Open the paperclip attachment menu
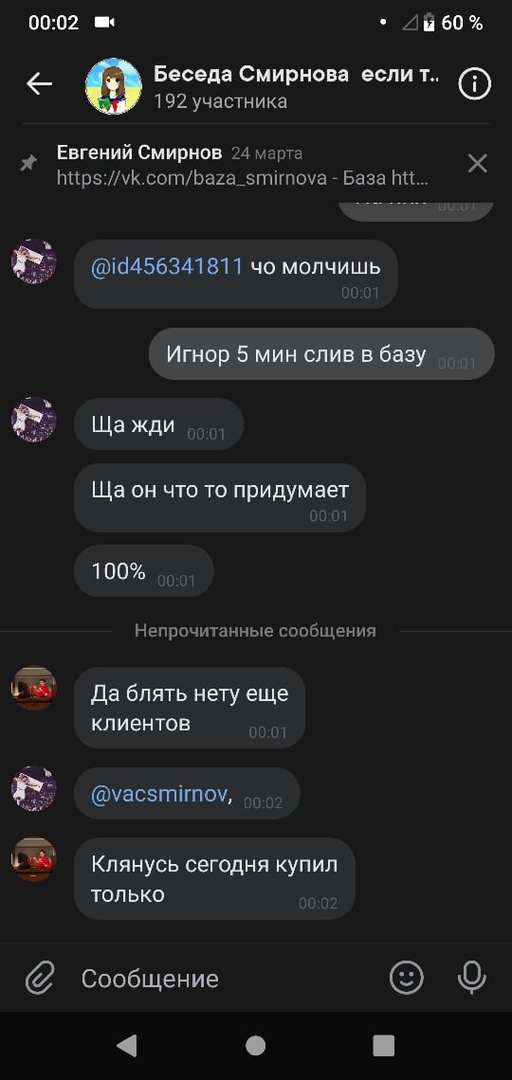This screenshot has width=512, height=1080. (x=40, y=977)
